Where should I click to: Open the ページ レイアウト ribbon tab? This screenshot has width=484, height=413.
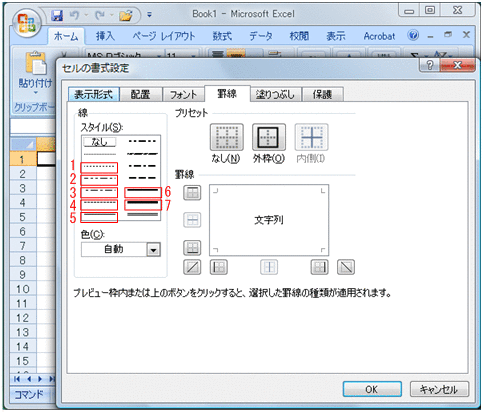click(163, 36)
